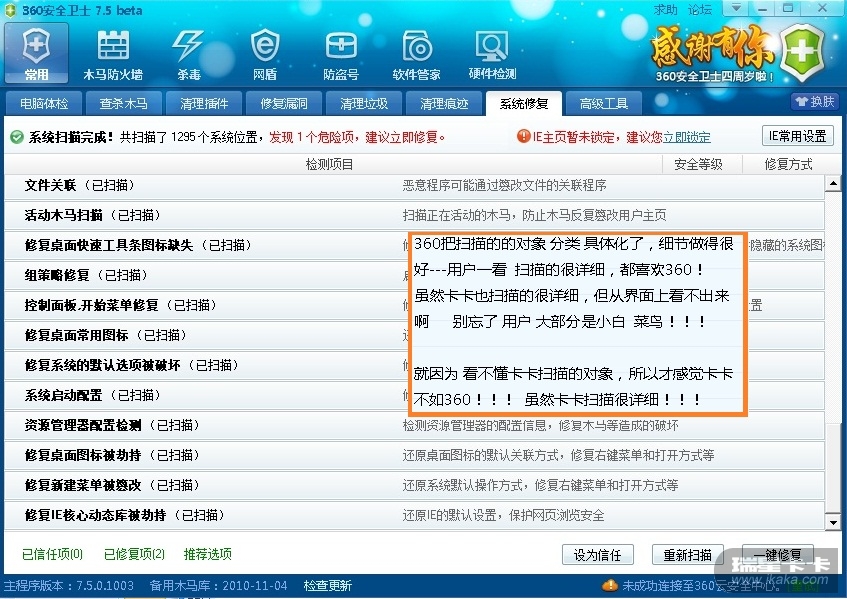This screenshot has width=847, height=599.
Task: Switch to 清理痕迹 tab
Action: (x=443, y=103)
